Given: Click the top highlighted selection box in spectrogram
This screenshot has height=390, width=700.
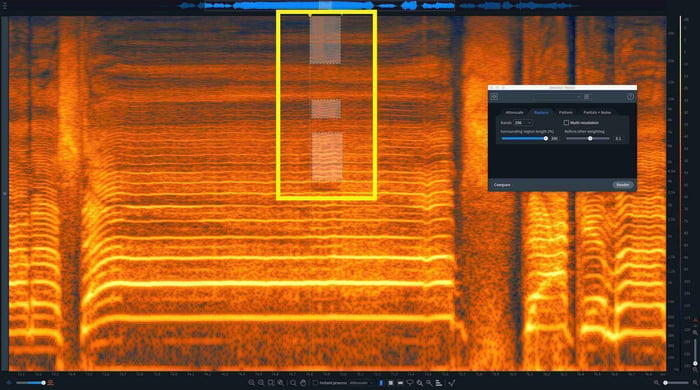Looking at the screenshot, I should coord(325,40).
